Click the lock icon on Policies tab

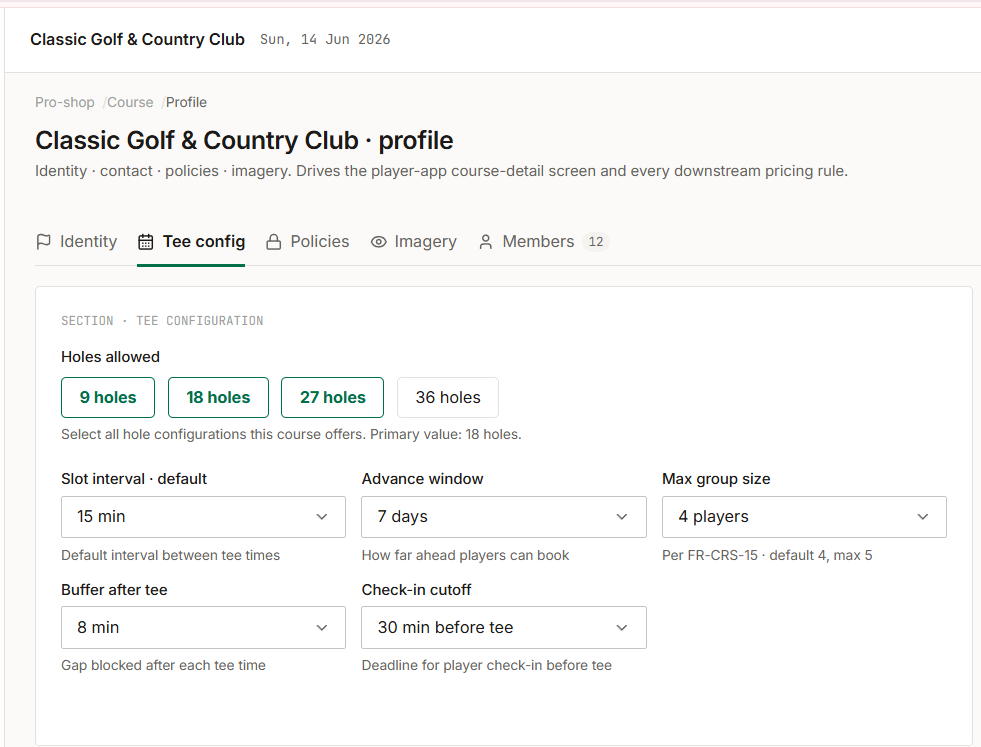point(273,241)
